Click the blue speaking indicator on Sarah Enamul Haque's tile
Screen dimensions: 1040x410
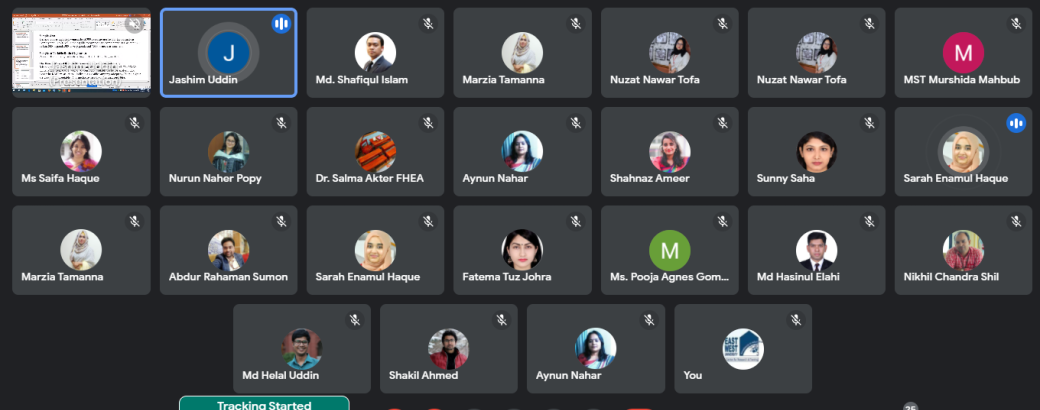[1016, 123]
